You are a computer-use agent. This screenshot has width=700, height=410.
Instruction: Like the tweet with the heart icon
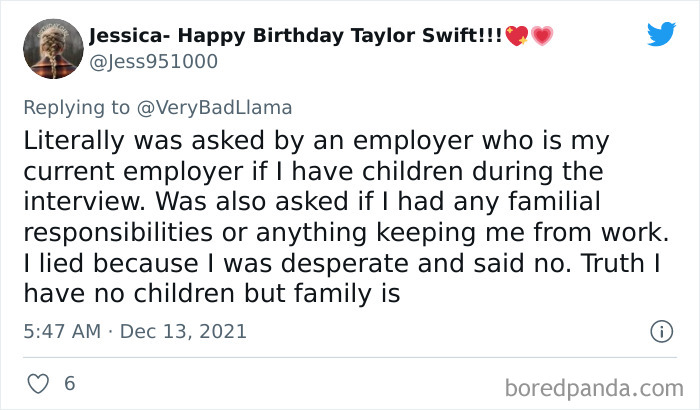click(36, 383)
